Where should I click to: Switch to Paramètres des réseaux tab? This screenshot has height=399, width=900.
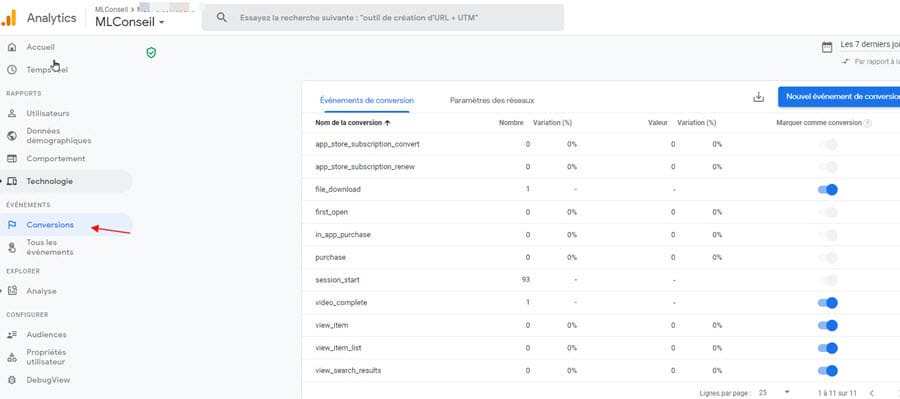click(492, 100)
